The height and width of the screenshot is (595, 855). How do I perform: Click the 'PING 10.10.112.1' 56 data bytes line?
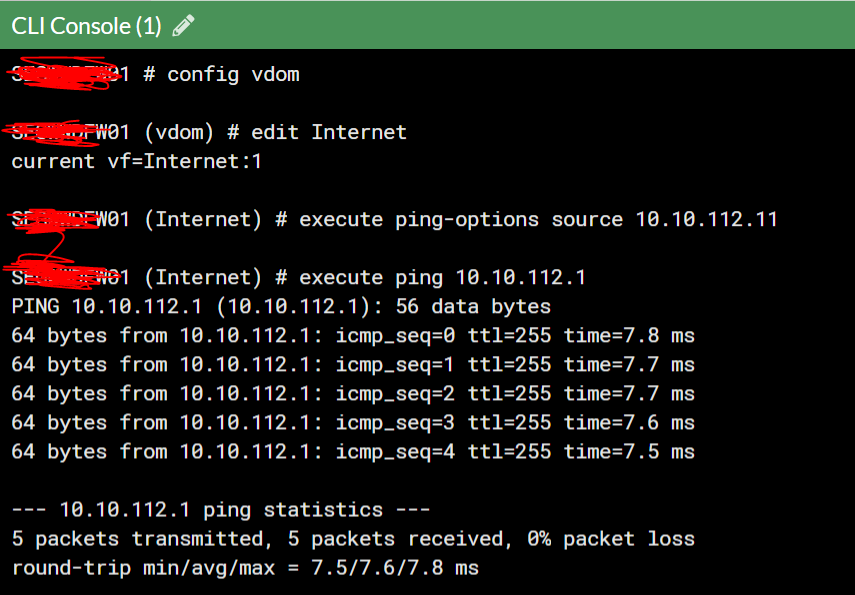click(x=281, y=306)
